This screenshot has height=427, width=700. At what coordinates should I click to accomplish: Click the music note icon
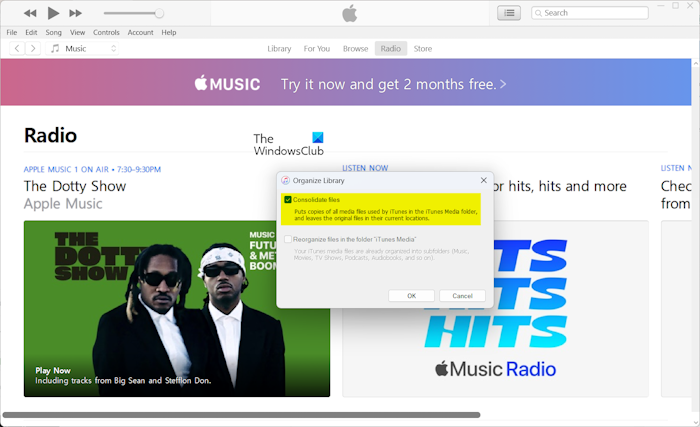point(55,48)
